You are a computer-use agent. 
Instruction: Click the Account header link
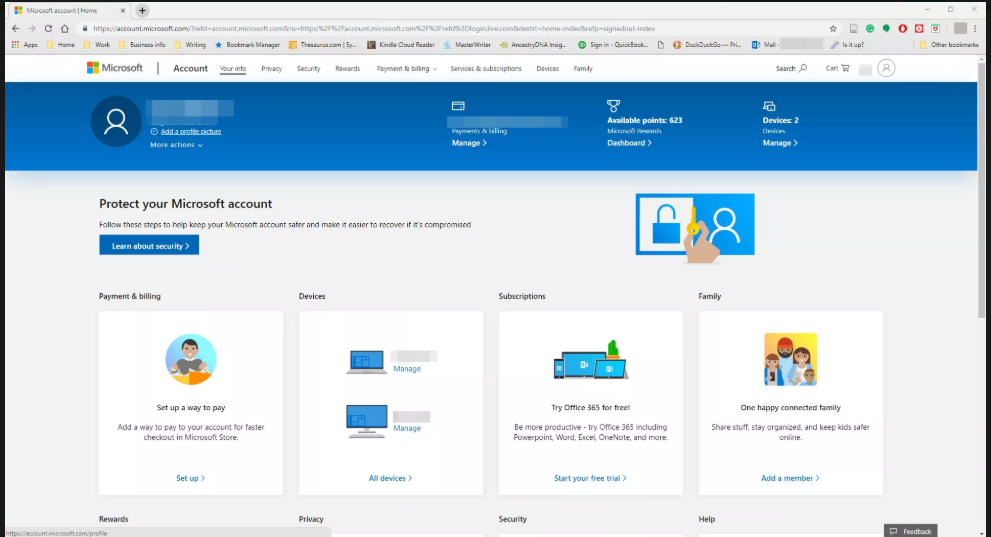point(190,68)
